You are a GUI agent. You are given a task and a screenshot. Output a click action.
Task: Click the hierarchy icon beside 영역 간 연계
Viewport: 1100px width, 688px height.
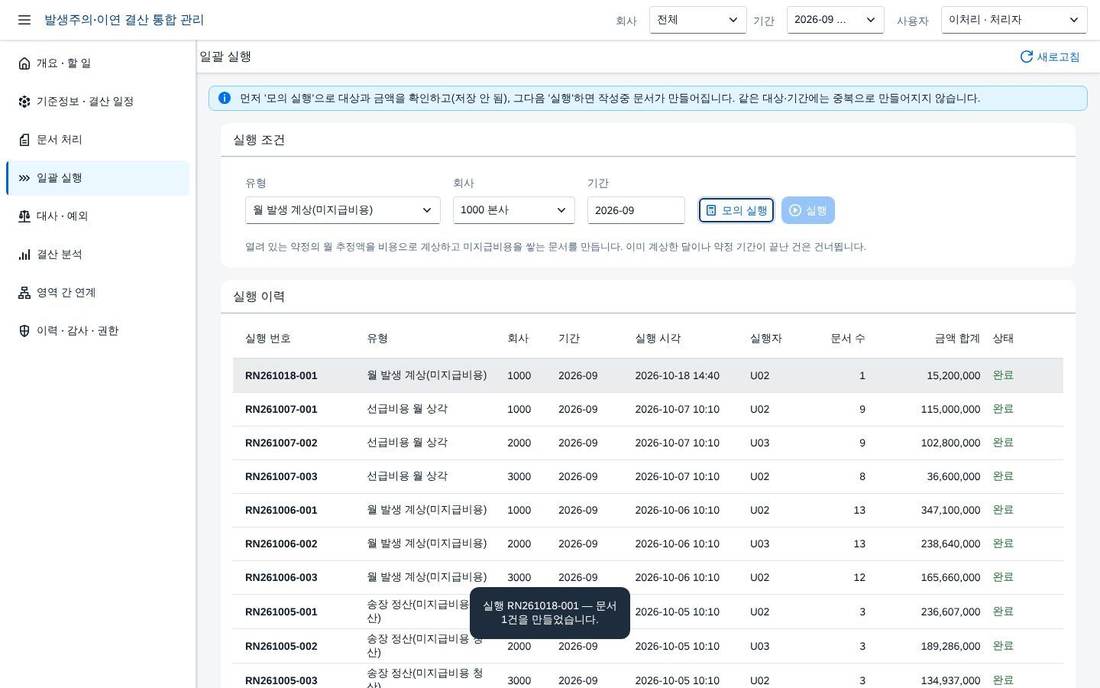coord(25,292)
